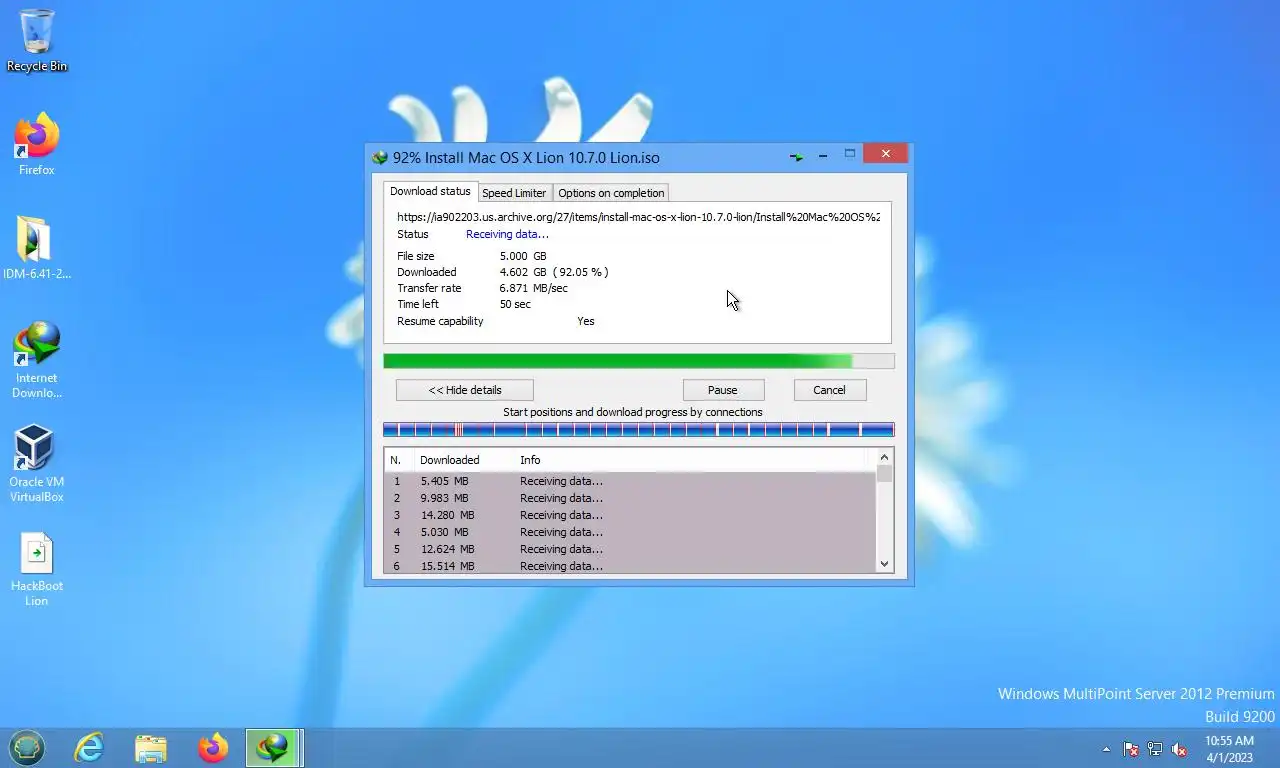The image size is (1280, 768).
Task: Click the archive.org download URL text
Action: coord(638,216)
